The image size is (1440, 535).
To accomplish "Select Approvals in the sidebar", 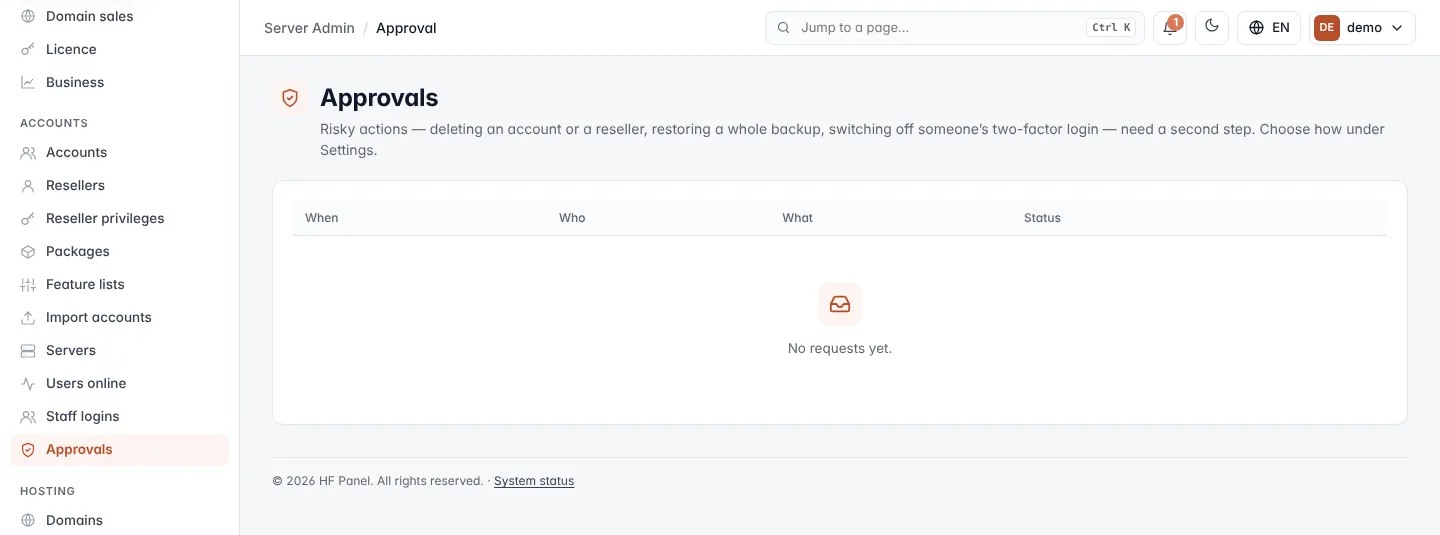I will tap(120, 449).
